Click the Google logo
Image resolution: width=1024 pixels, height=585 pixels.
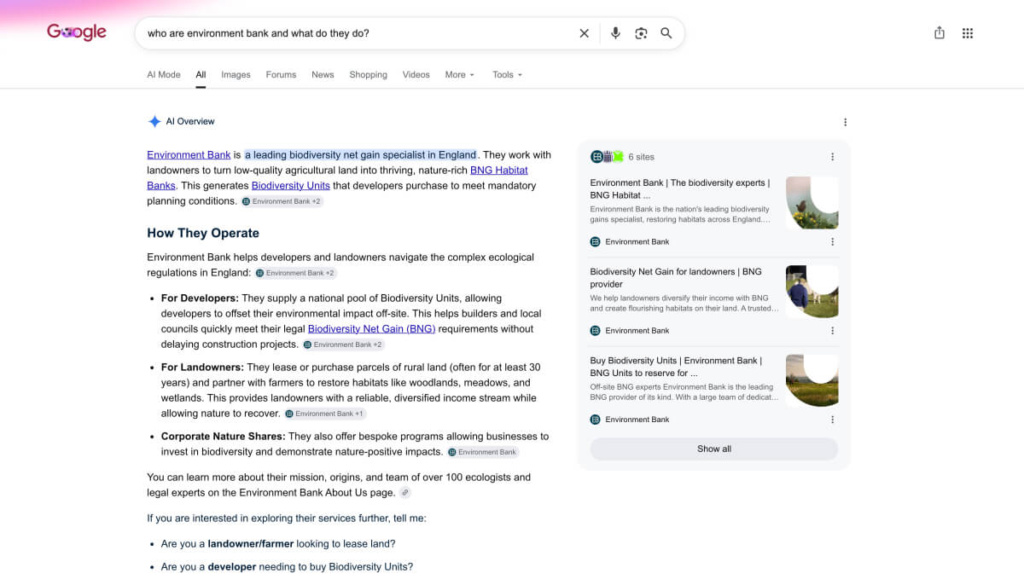76,32
